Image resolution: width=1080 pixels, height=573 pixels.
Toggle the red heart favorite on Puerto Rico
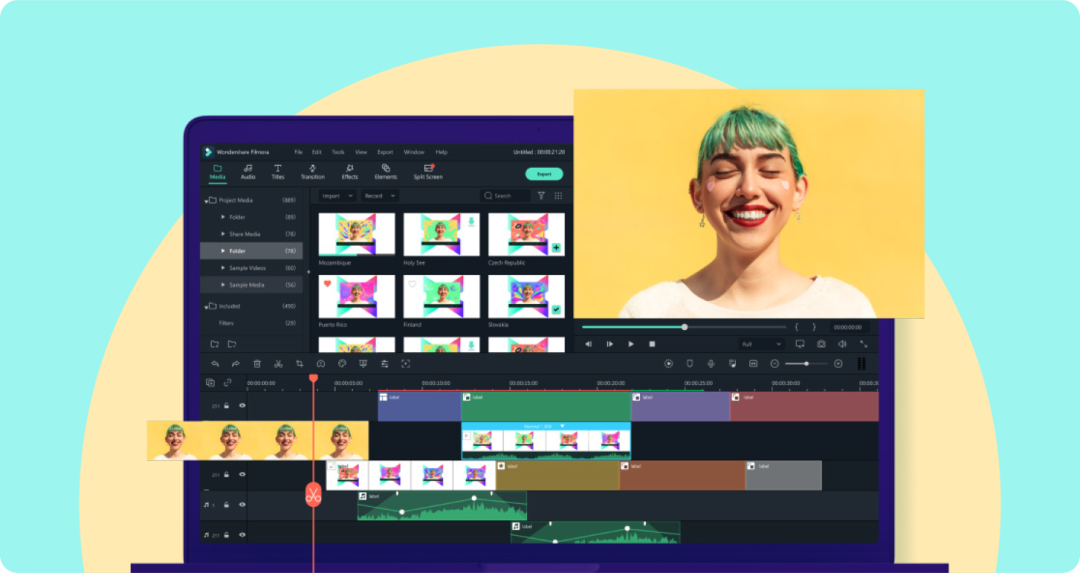327,284
